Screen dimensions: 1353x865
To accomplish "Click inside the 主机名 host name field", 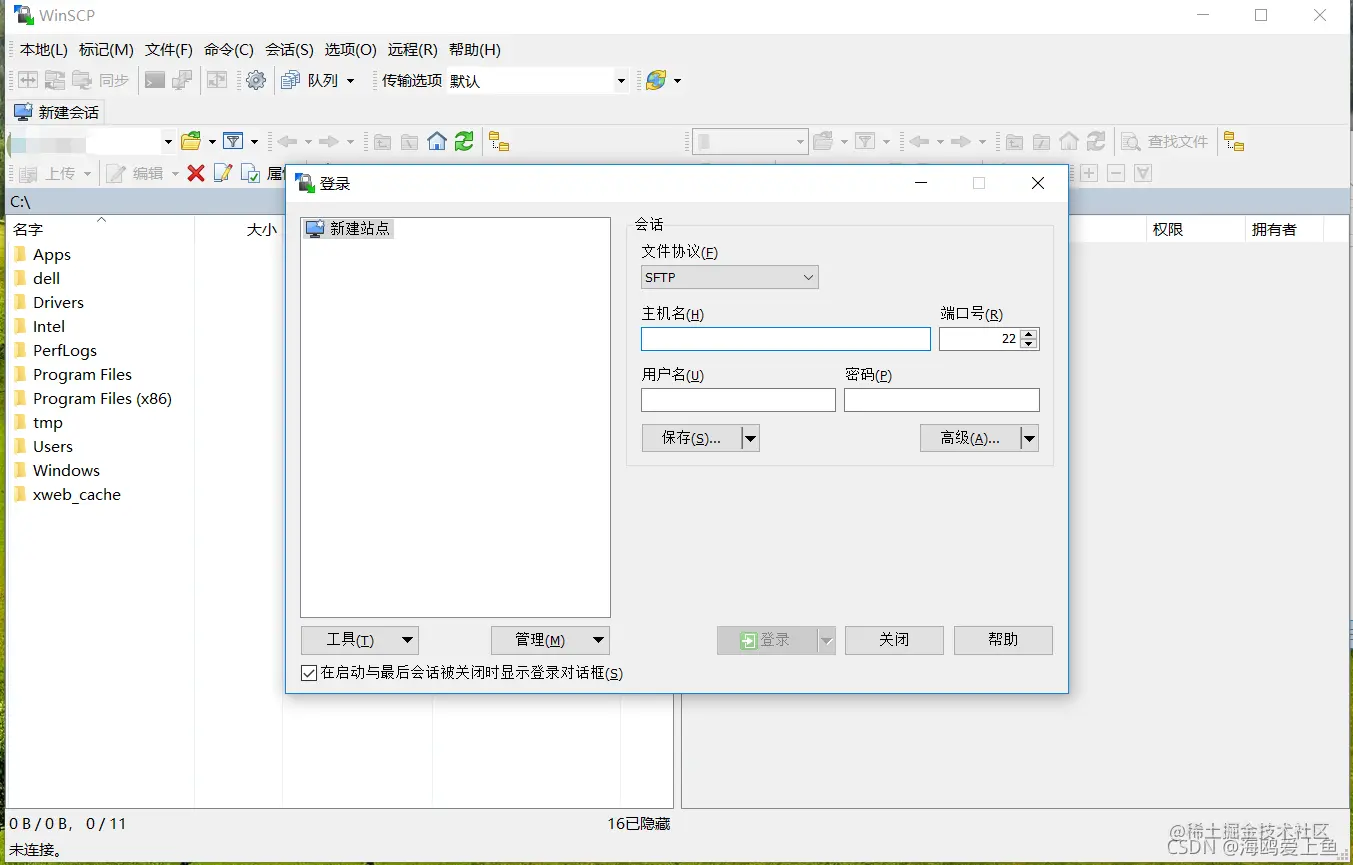I will pyautogui.click(x=785, y=339).
